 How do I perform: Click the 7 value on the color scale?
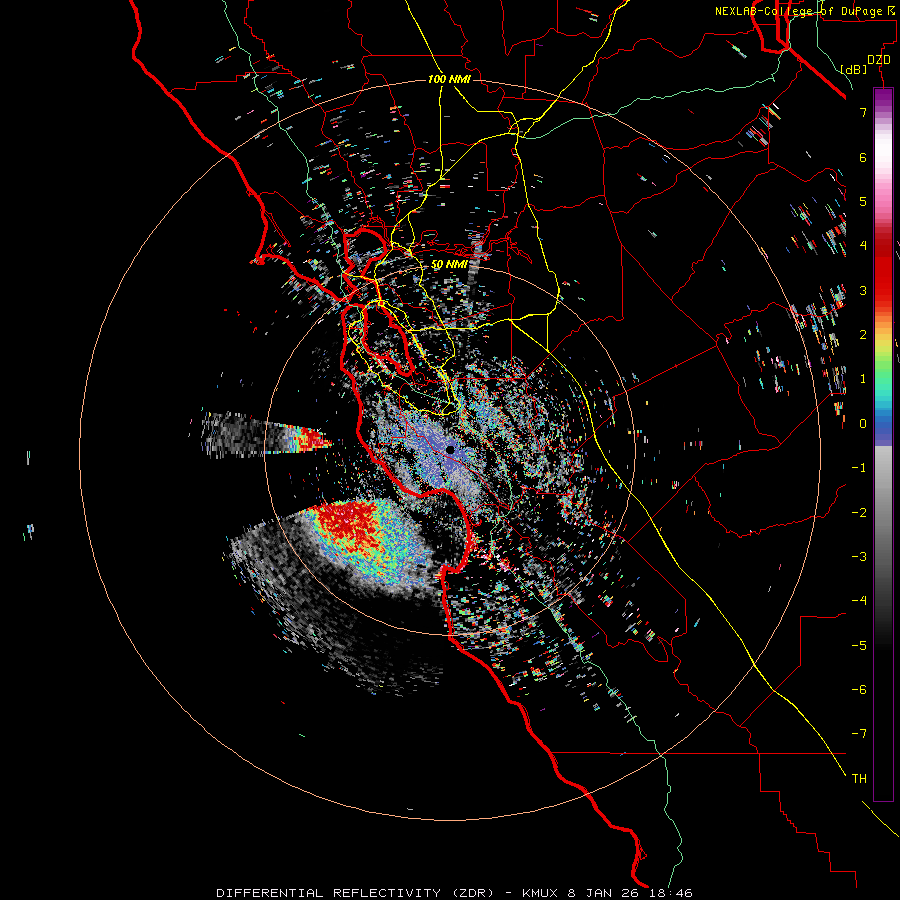863,112
